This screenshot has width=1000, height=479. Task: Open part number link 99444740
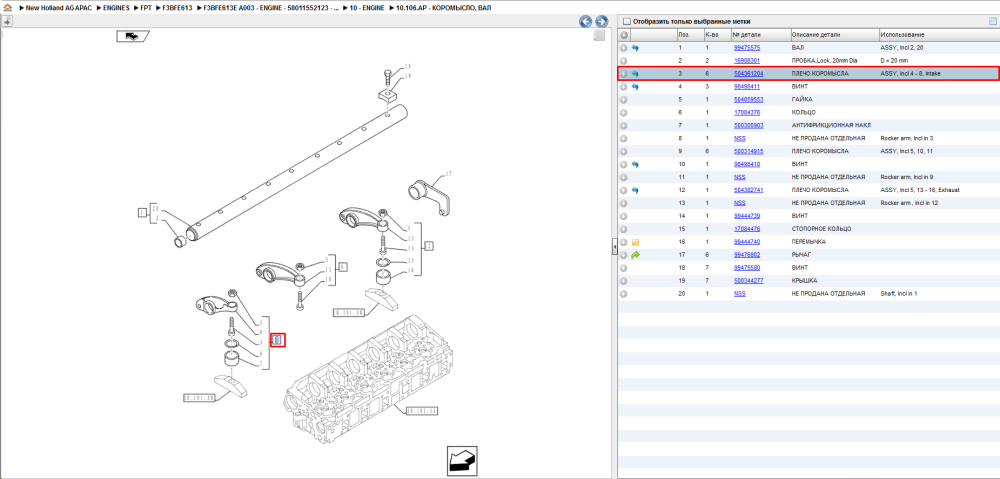tap(746, 242)
